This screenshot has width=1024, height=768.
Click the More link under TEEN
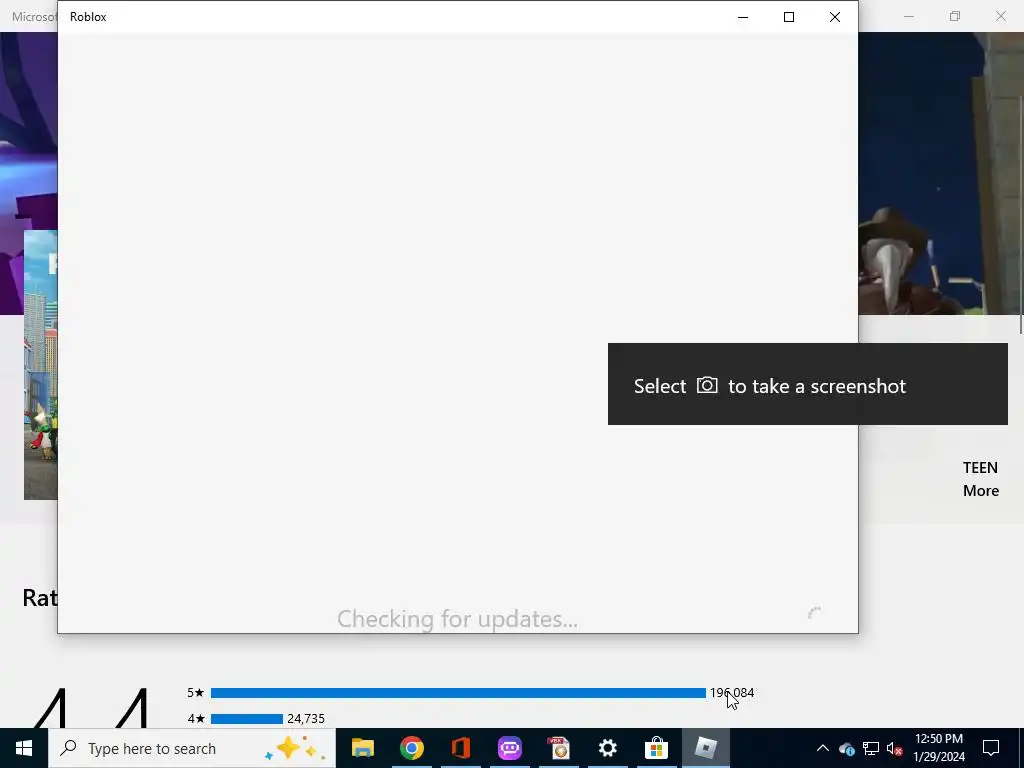click(981, 491)
